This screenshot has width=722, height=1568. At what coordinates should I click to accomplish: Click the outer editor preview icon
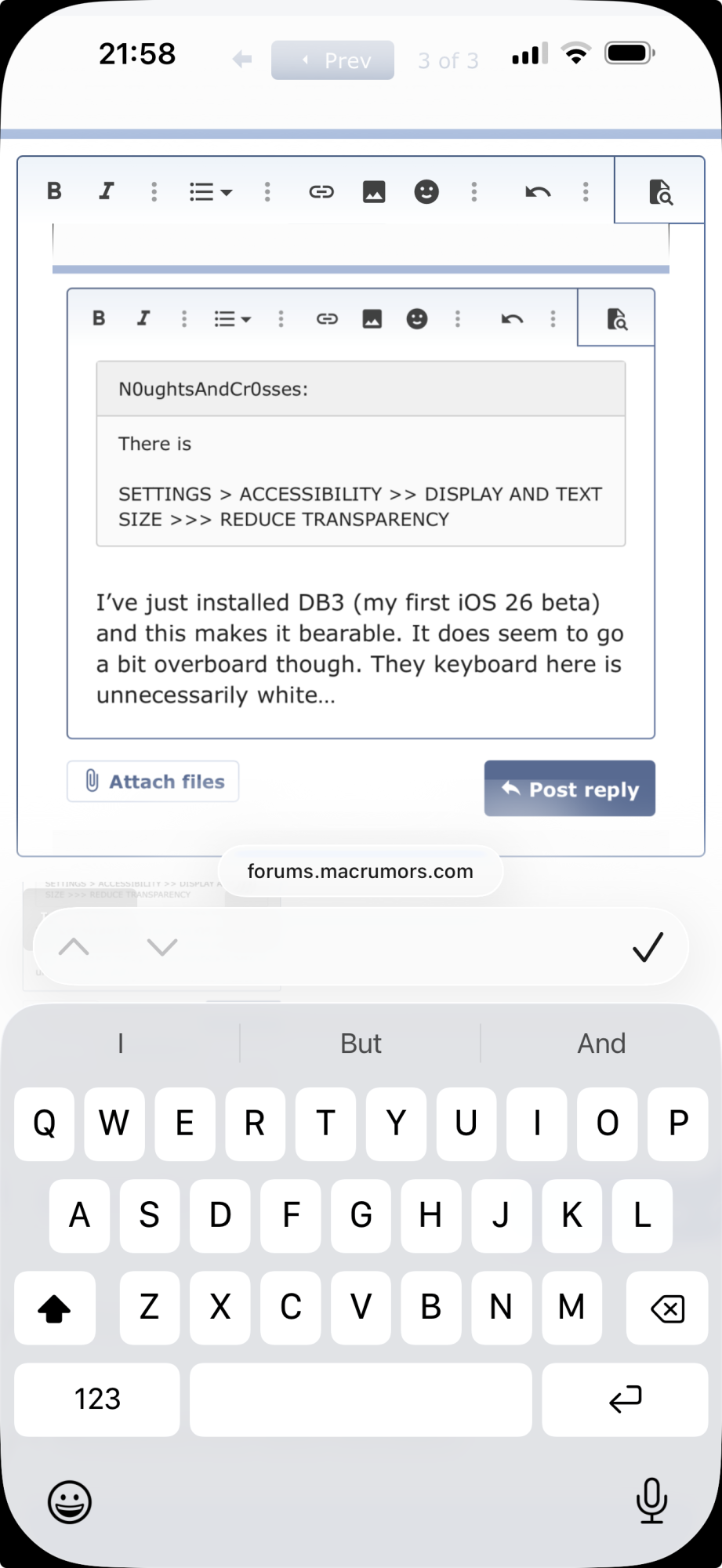[x=660, y=192]
